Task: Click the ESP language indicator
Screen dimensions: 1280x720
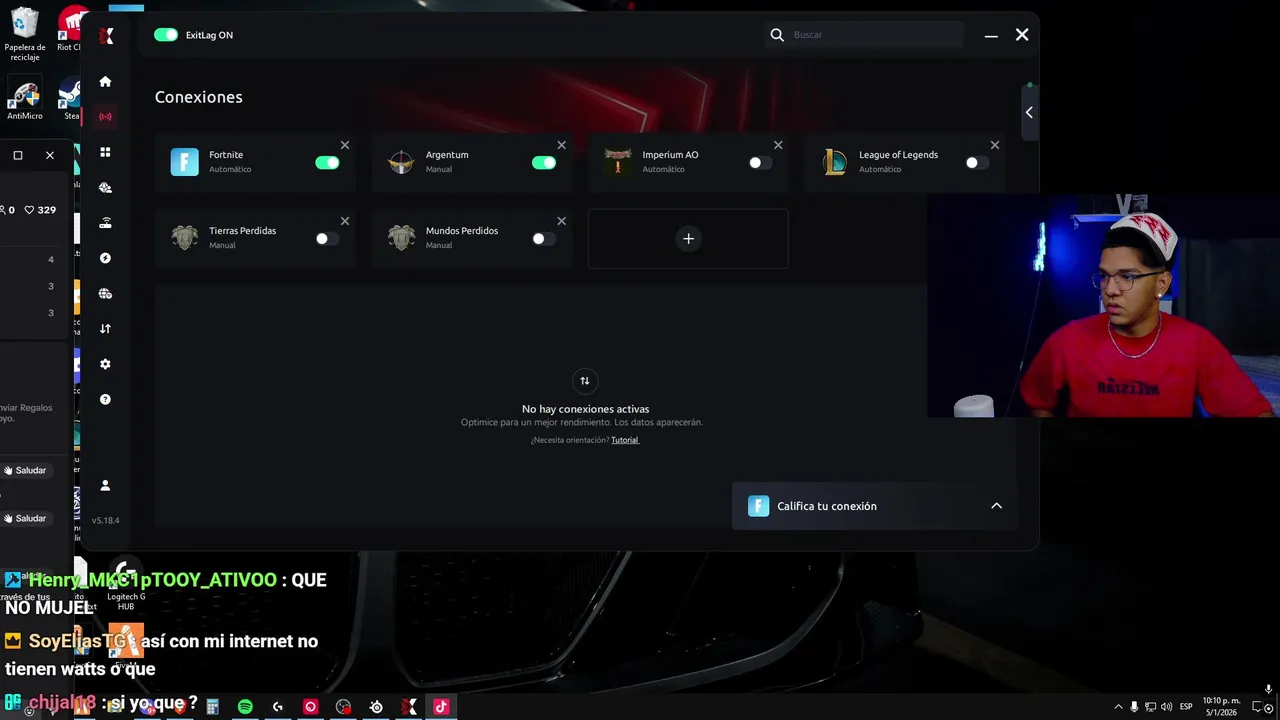Action: 1186,707
